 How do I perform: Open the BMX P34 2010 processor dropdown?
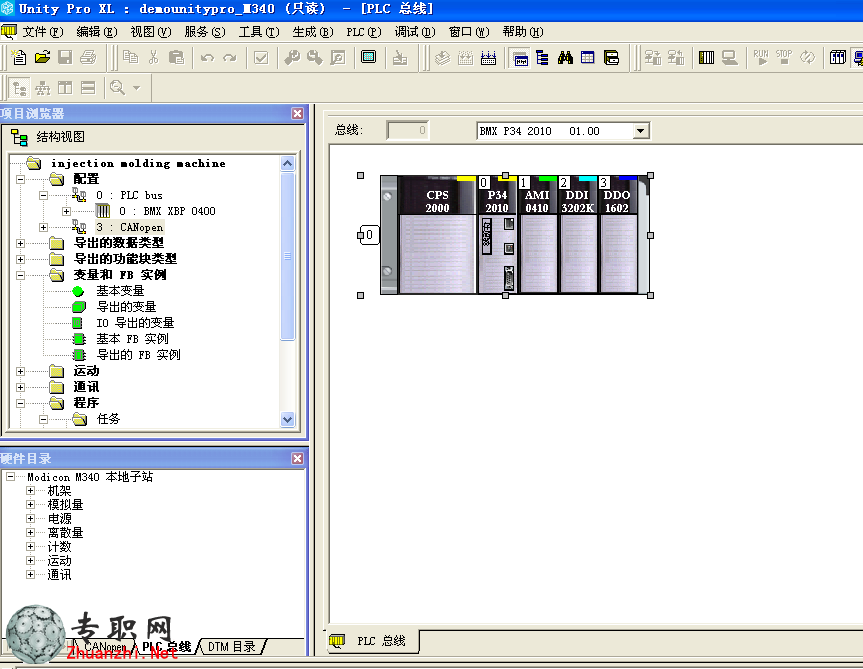coord(640,131)
